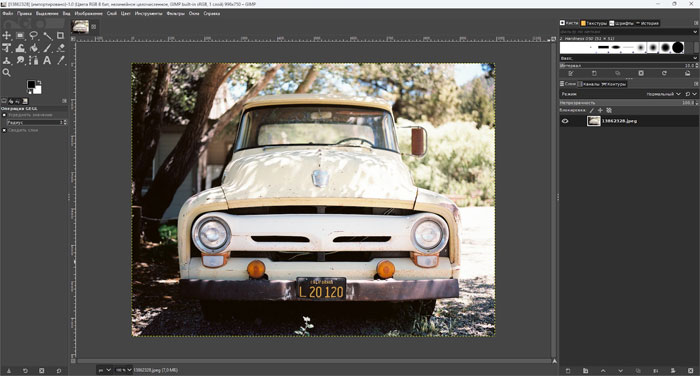Adjust the brush Интервал spacing slider
Image resolution: width=700 pixels, height=376 pixels.
(x=629, y=66)
